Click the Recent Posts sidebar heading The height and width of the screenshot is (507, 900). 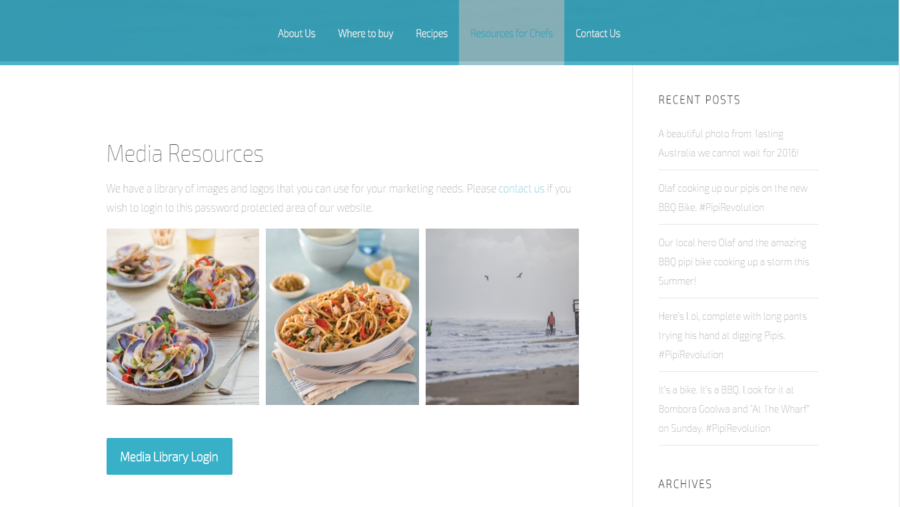(x=699, y=100)
